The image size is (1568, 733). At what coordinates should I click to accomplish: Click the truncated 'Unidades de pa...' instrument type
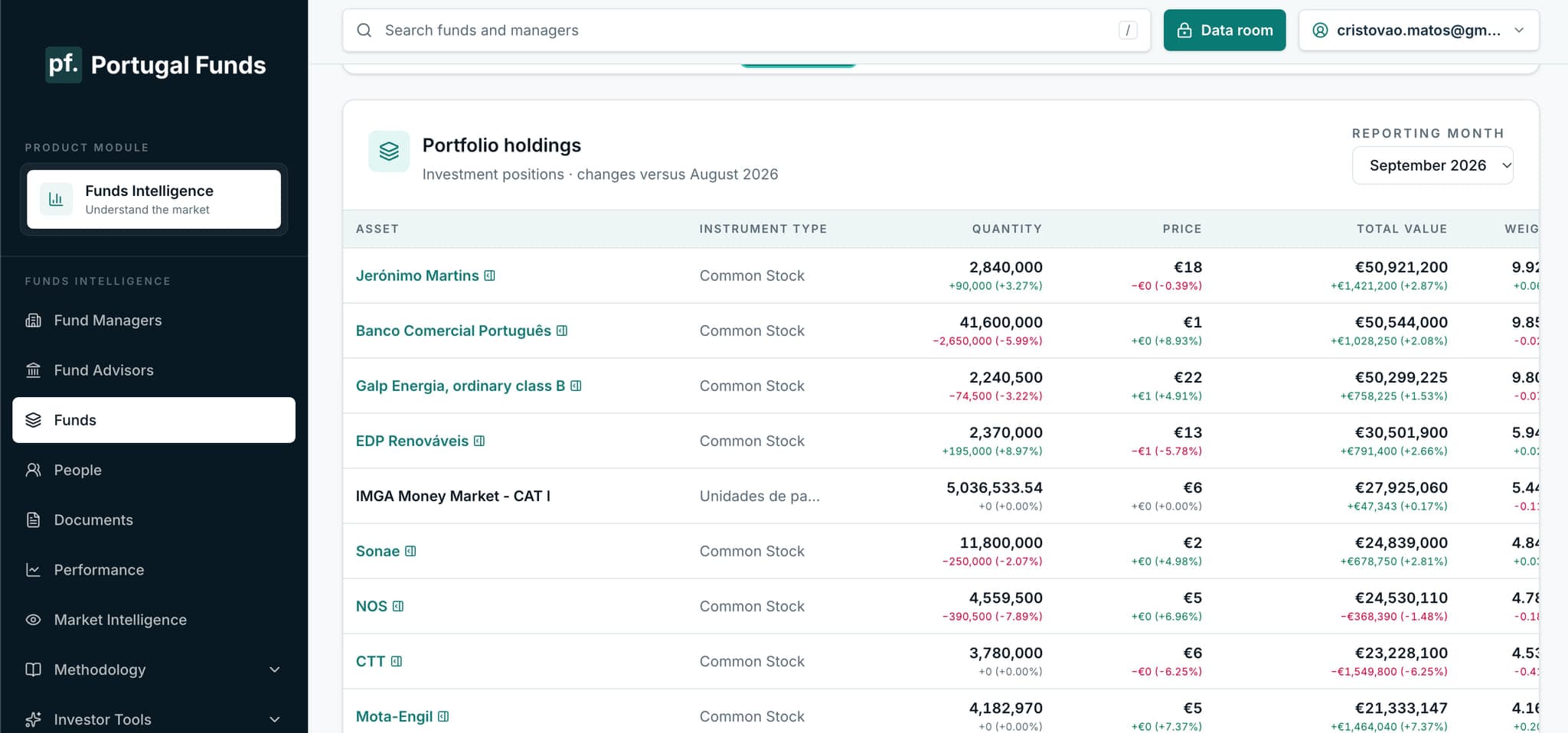[x=759, y=496]
